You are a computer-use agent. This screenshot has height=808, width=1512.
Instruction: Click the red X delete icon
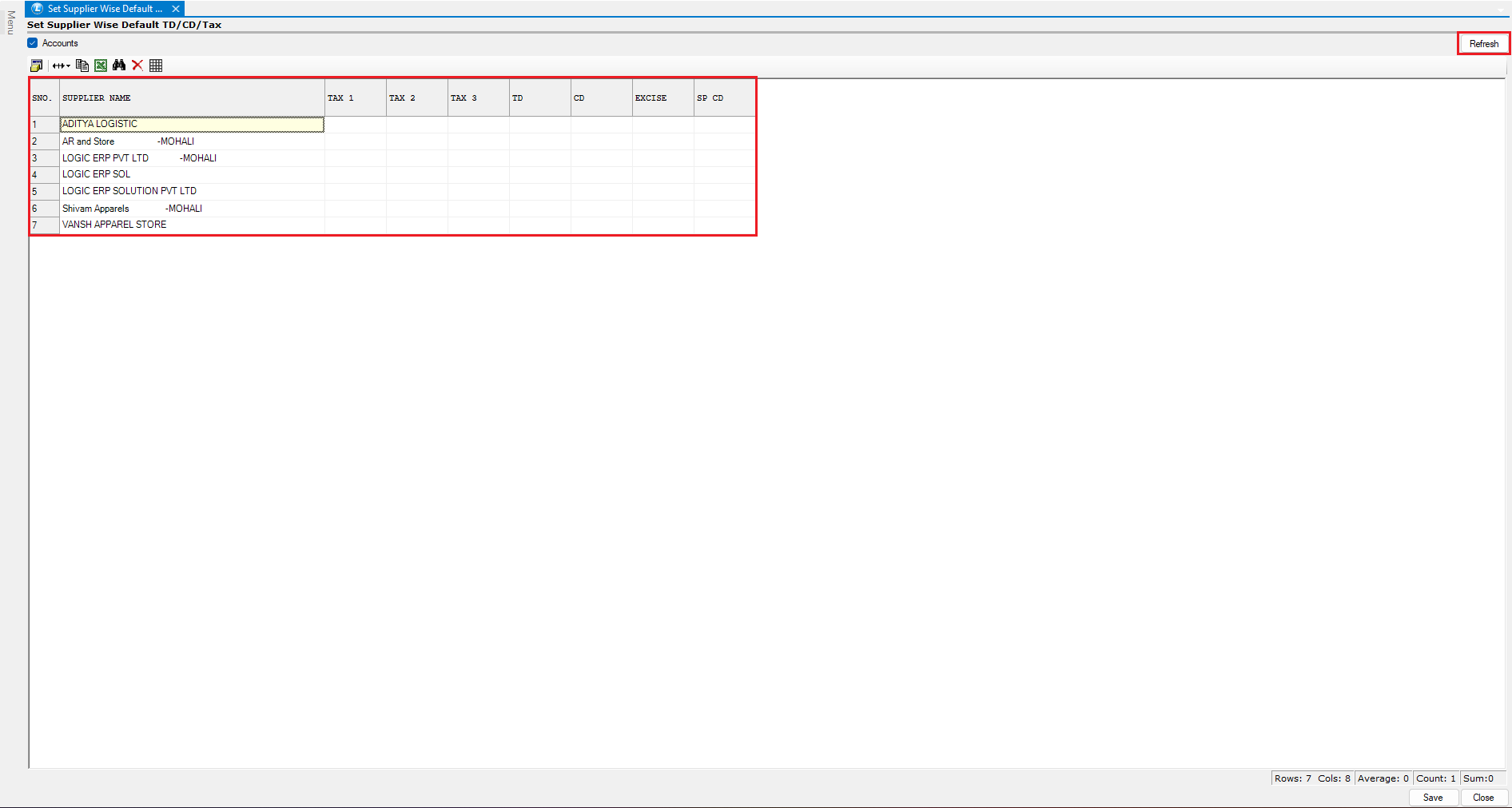[x=137, y=66]
